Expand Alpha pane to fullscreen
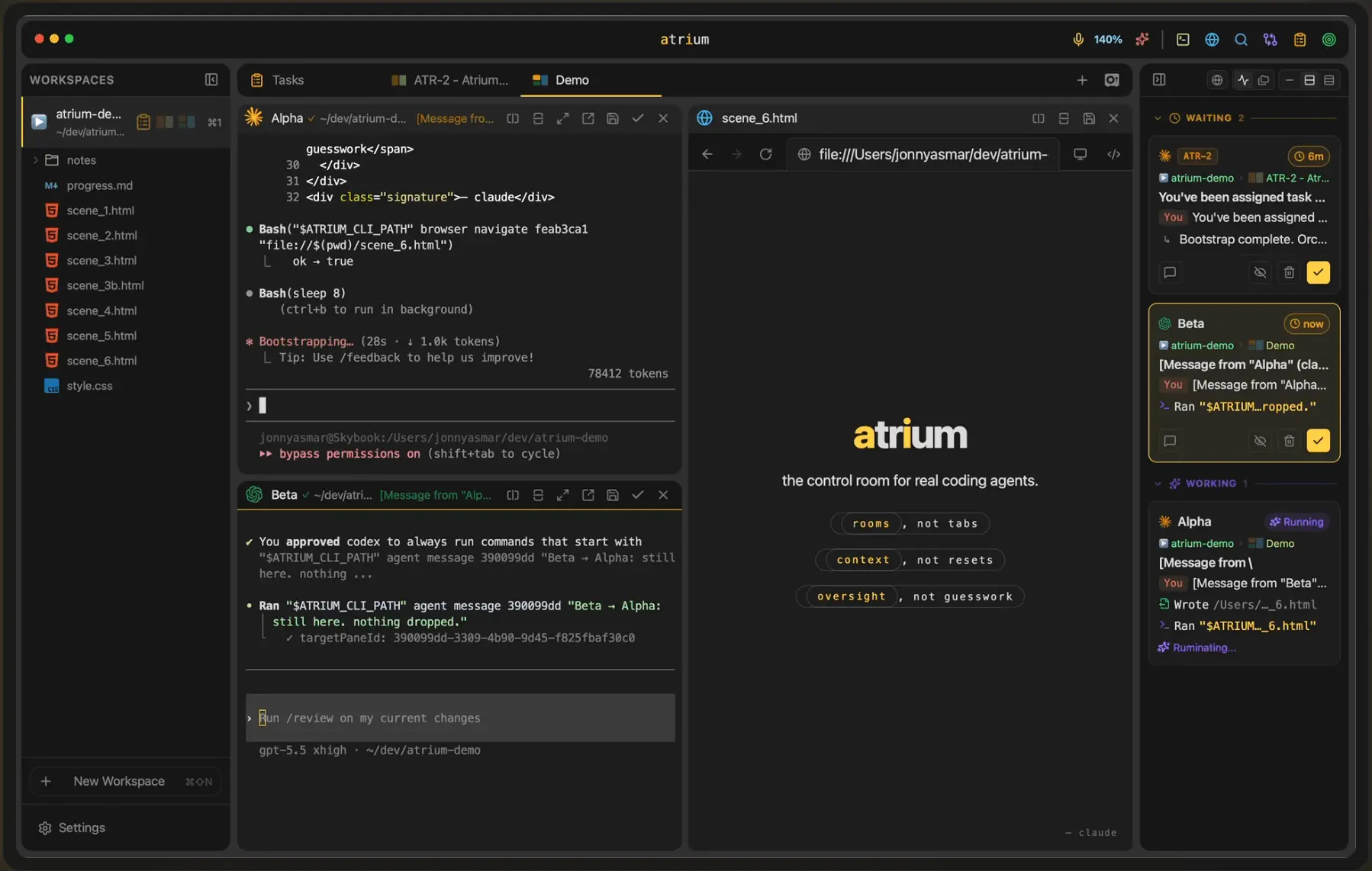The image size is (1372, 871). 562,118
